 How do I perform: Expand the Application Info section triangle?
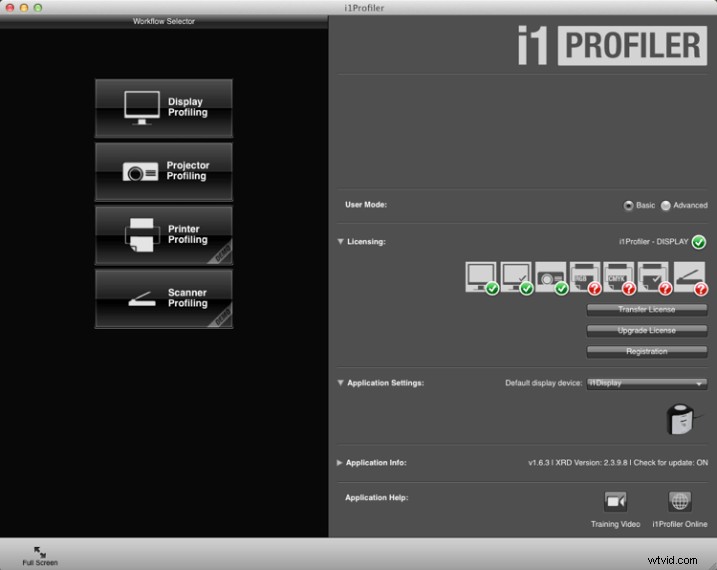coord(339,463)
